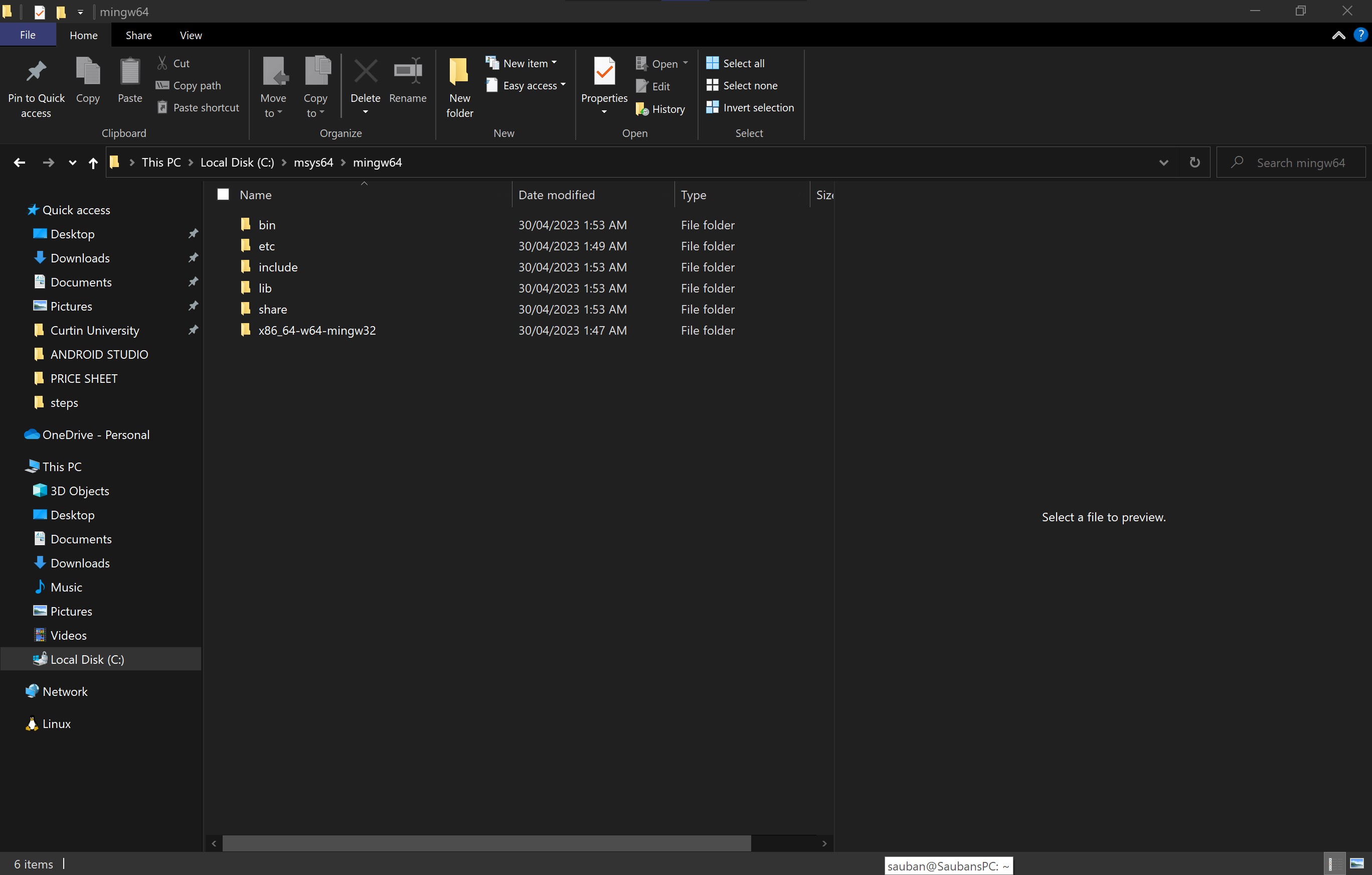1372x875 pixels.
Task: Unpin Pictures from Quick access
Action: (193, 306)
